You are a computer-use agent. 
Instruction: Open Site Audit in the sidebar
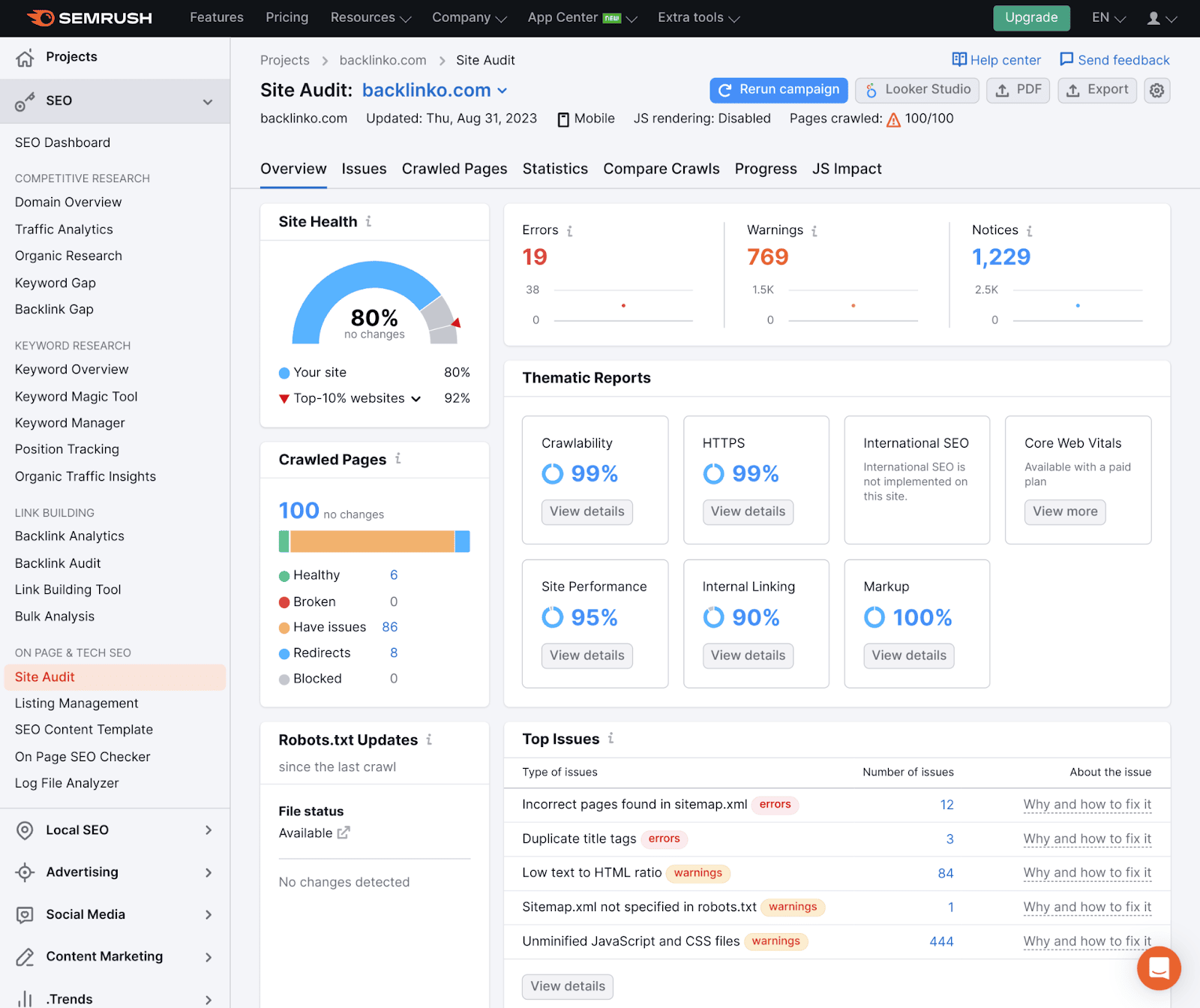pos(115,677)
